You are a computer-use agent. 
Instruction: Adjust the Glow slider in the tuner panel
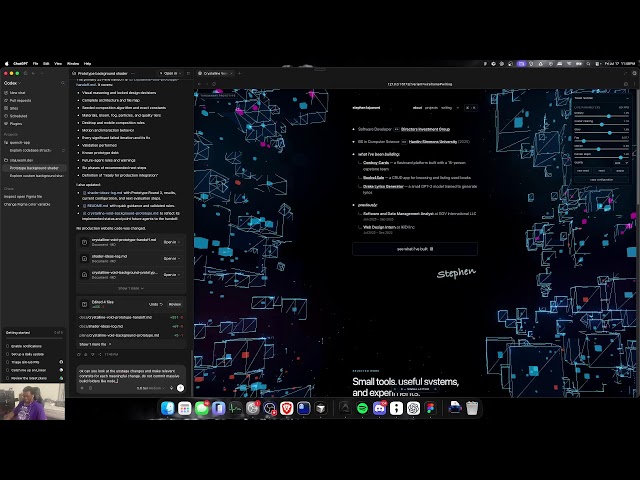(x=602, y=133)
